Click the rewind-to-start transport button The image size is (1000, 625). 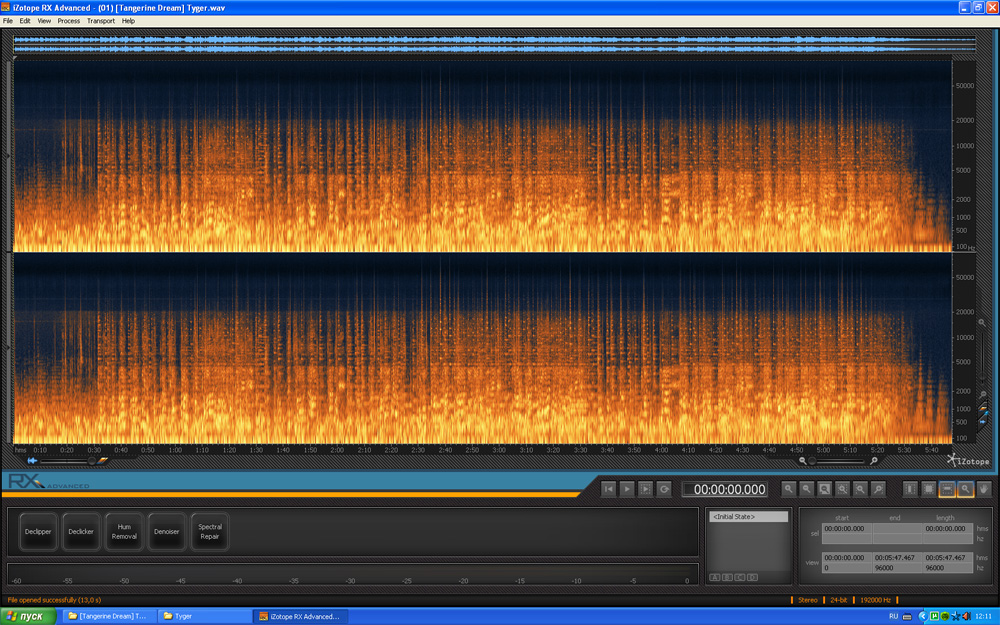point(609,489)
